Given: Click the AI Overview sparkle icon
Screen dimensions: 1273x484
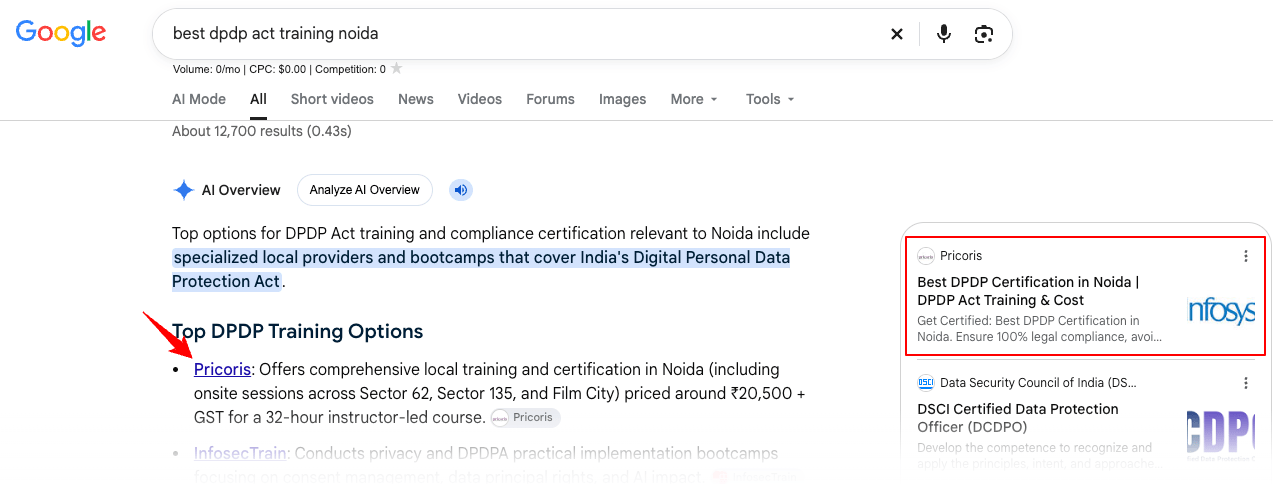Looking at the screenshot, I should point(183,190).
